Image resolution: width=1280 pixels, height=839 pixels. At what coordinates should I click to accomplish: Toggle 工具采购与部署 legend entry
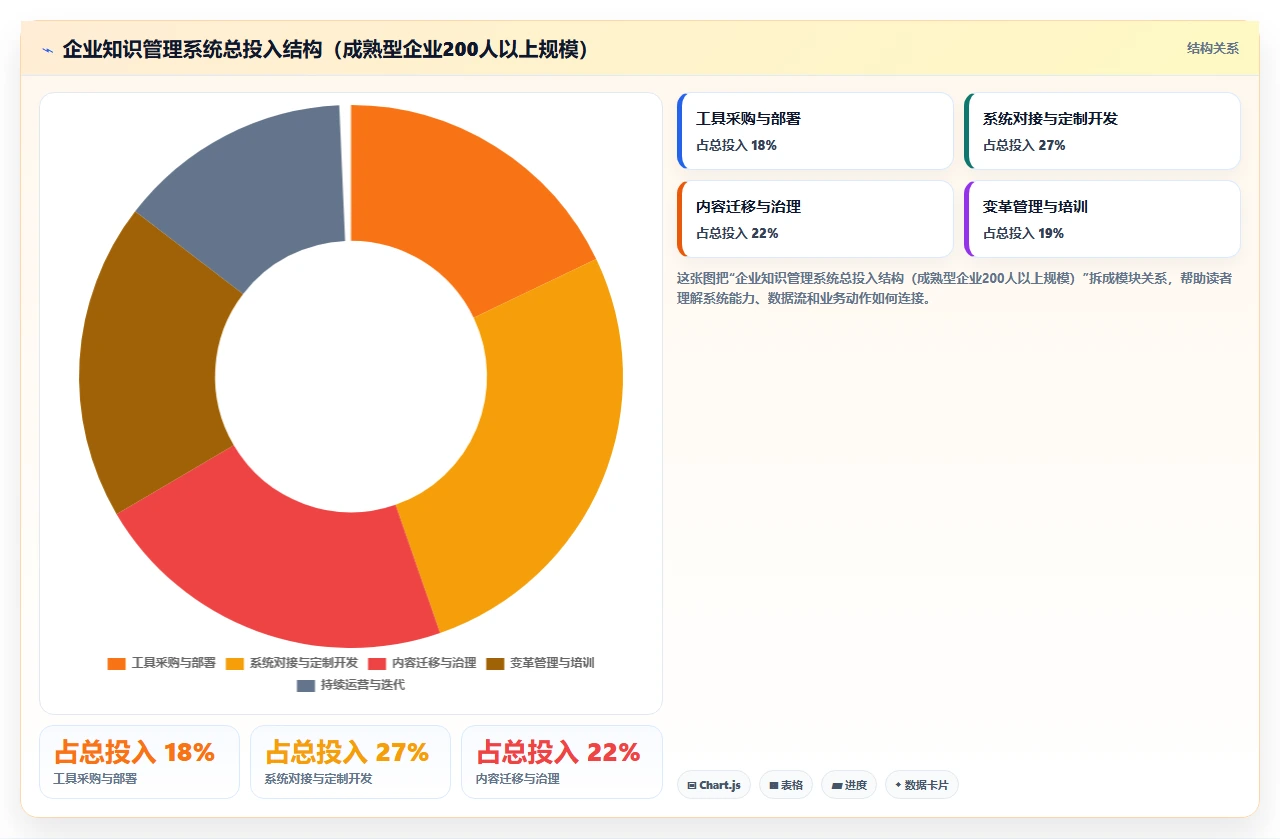pos(162,663)
